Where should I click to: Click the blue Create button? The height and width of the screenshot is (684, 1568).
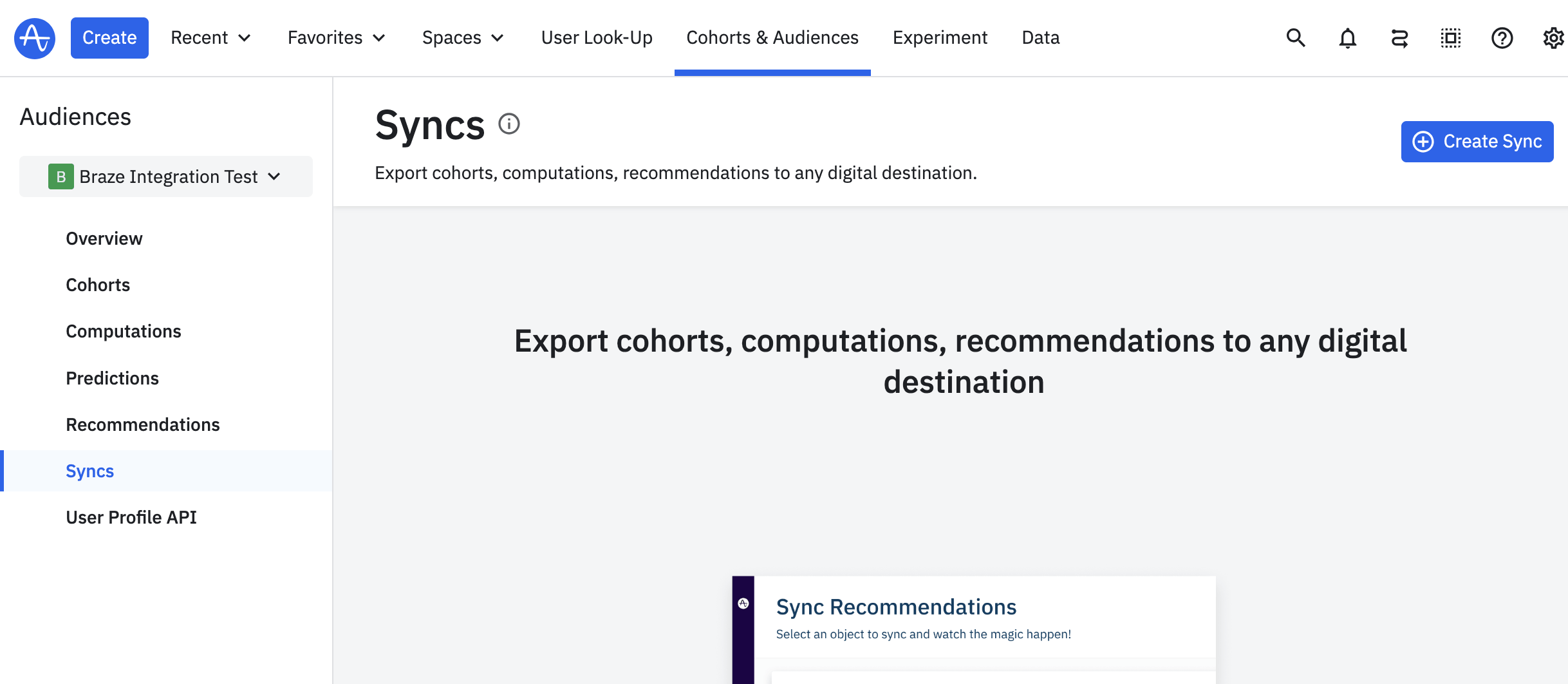point(109,38)
